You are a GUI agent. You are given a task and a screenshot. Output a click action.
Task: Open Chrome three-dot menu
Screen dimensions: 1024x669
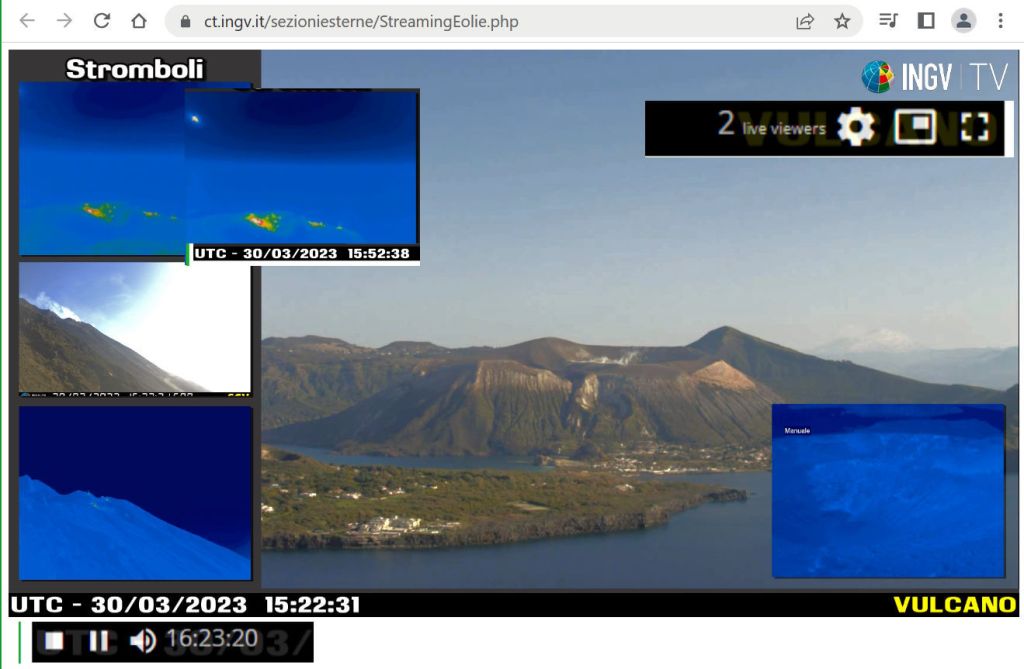point(1000,21)
